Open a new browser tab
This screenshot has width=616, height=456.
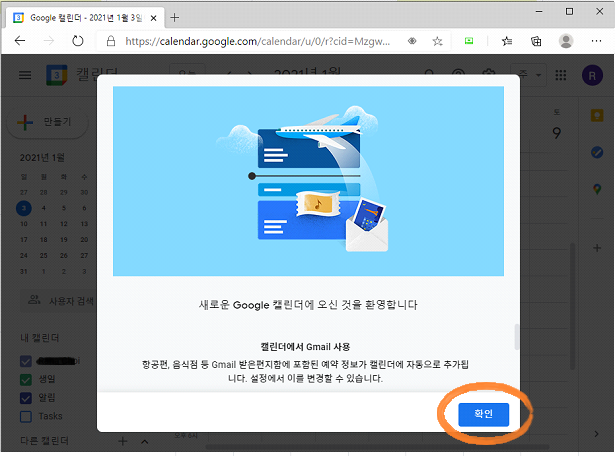click(175, 17)
